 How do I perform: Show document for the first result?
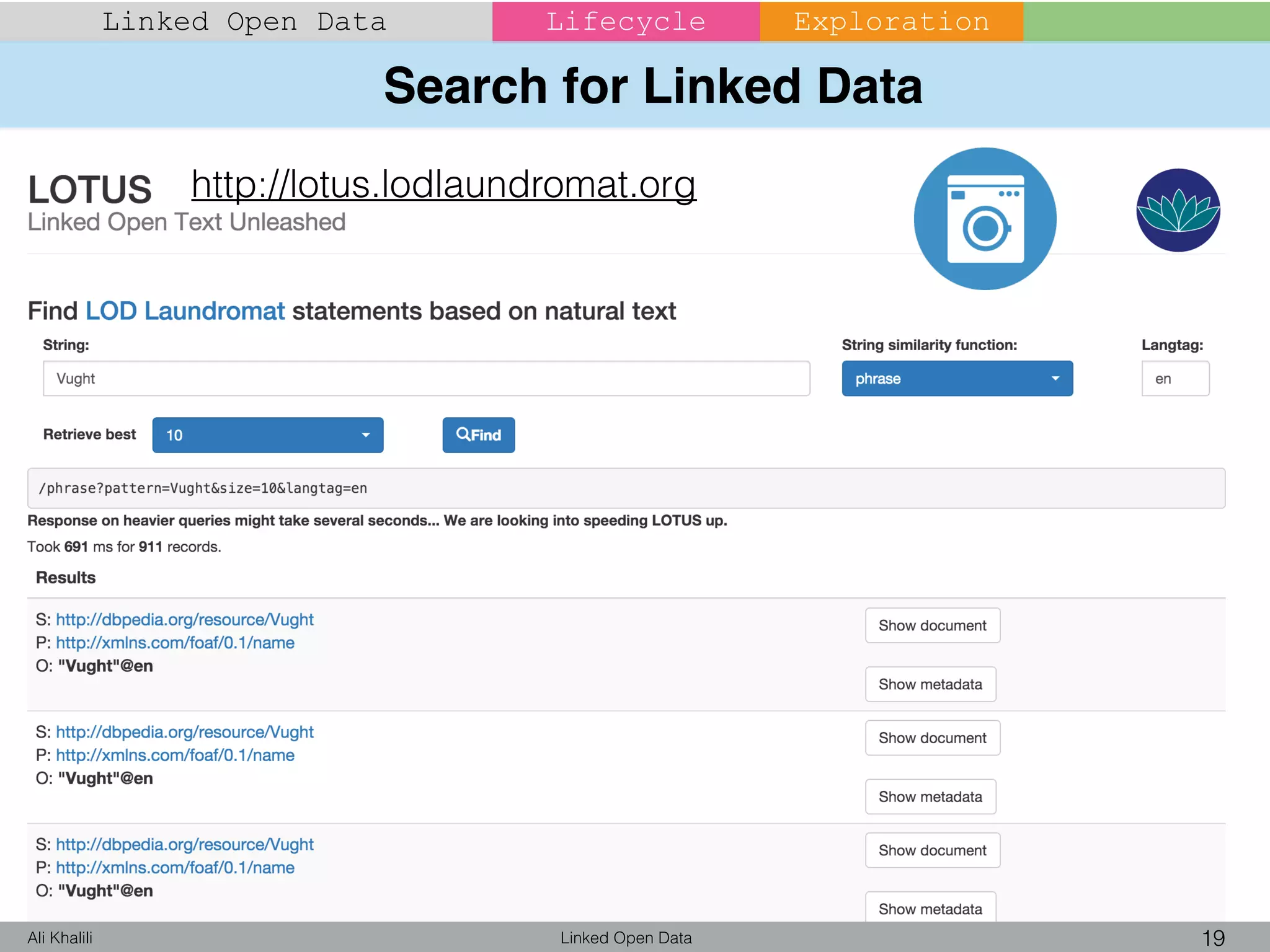(x=932, y=625)
